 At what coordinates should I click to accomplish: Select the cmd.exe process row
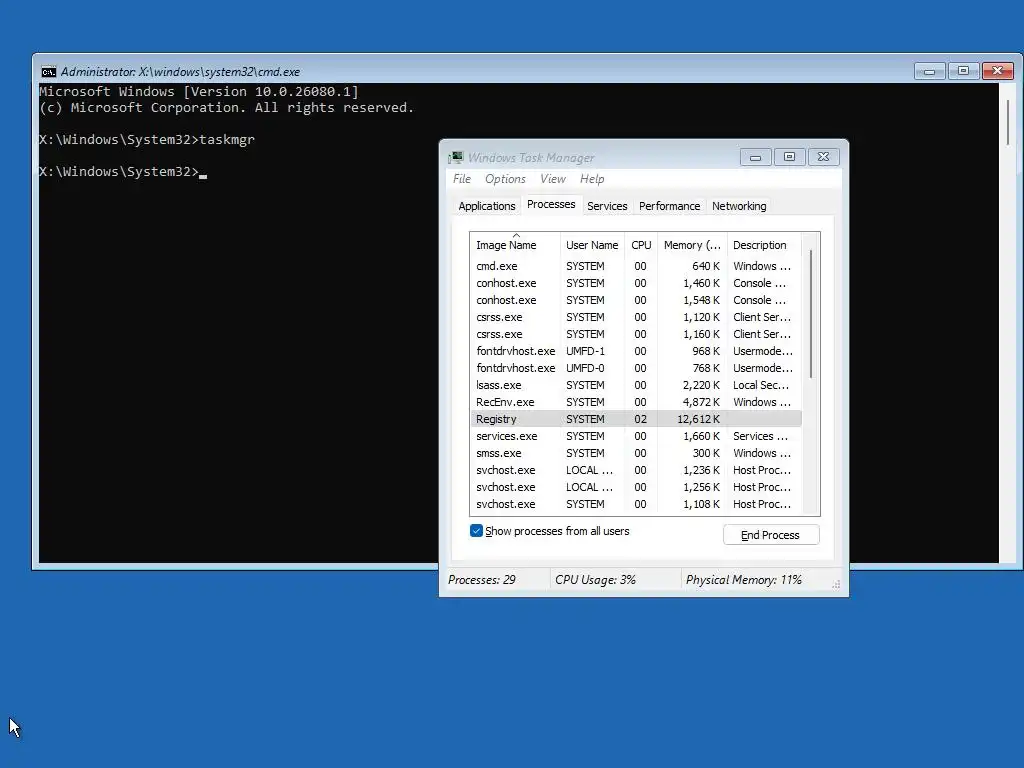[x=636, y=266]
